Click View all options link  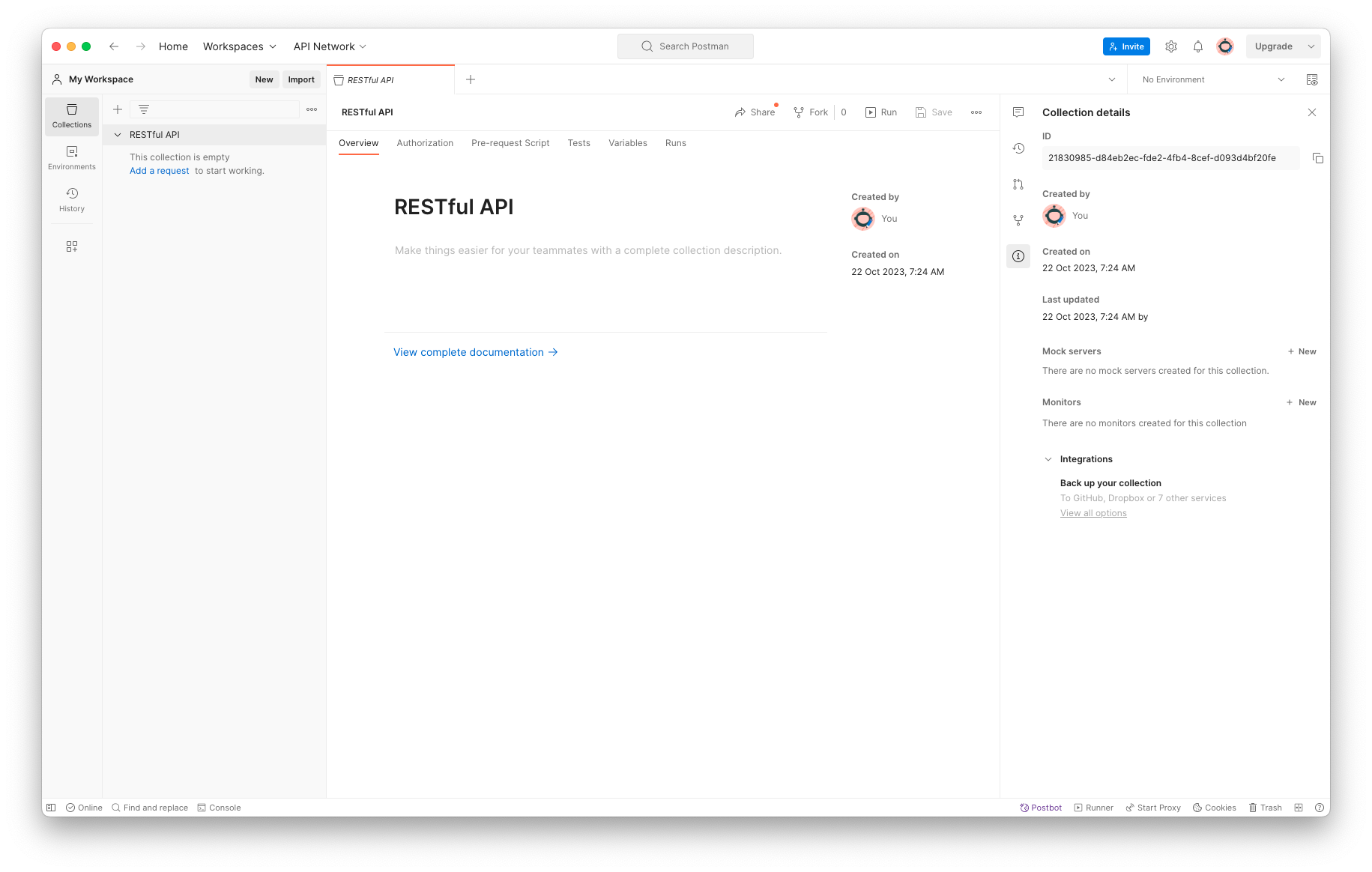click(1093, 513)
